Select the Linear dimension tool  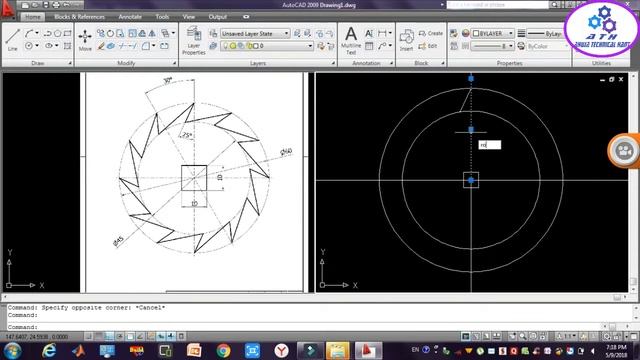tap(382, 33)
